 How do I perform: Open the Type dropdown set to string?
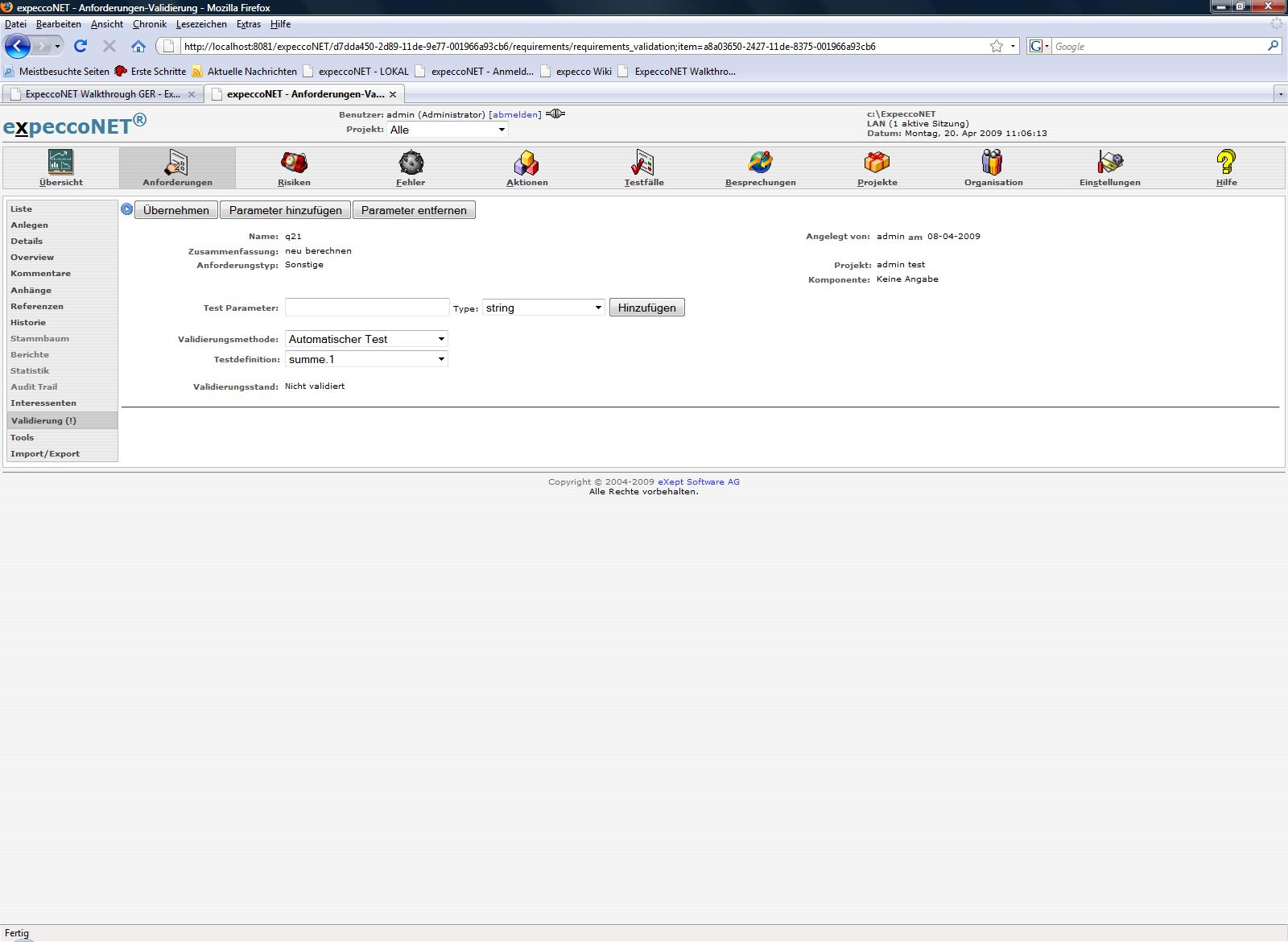tap(543, 308)
